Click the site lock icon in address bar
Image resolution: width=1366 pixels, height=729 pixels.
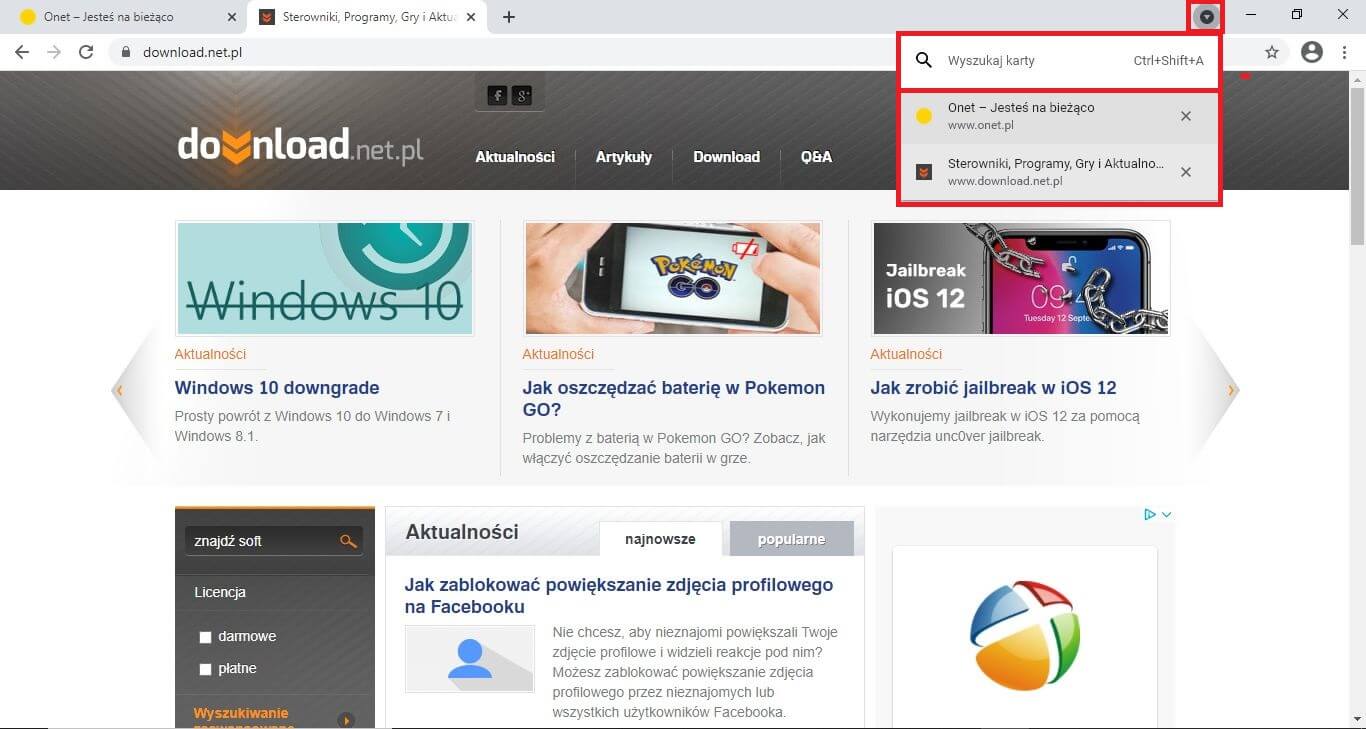pyautogui.click(x=126, y=52)
